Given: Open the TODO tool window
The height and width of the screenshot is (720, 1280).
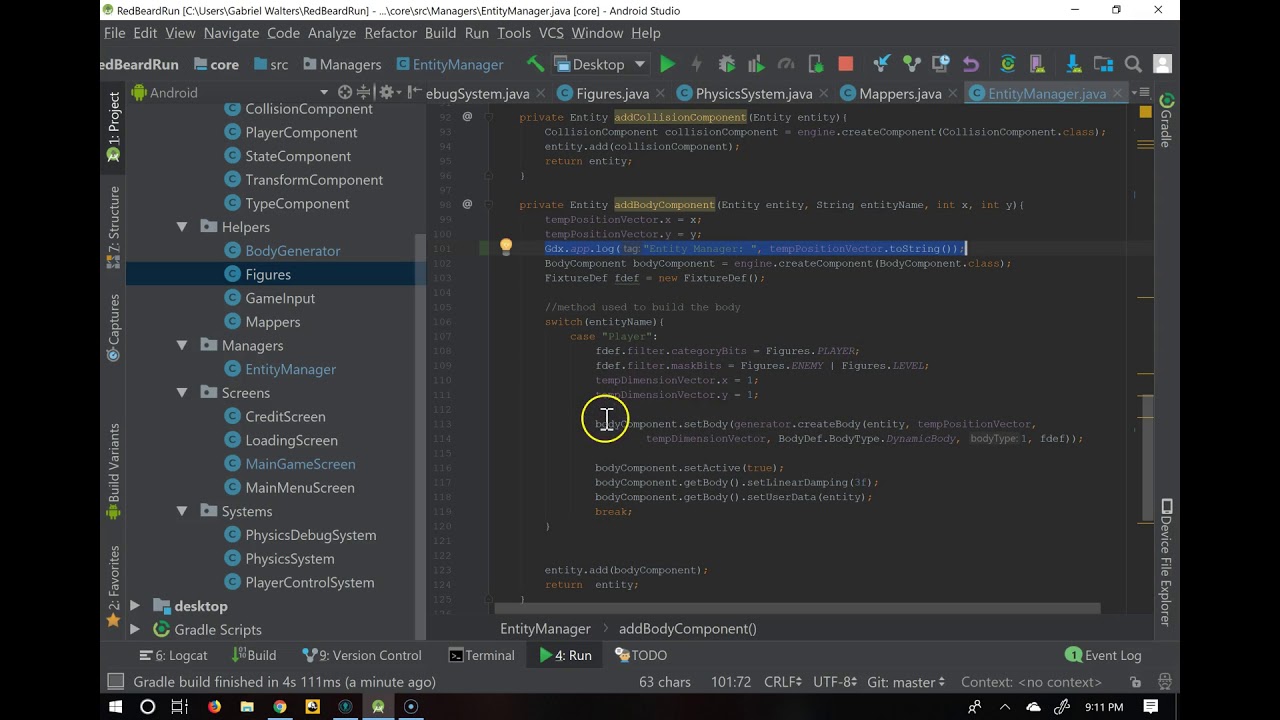Looking at the screenshot, I should click(x=640, y=655).
